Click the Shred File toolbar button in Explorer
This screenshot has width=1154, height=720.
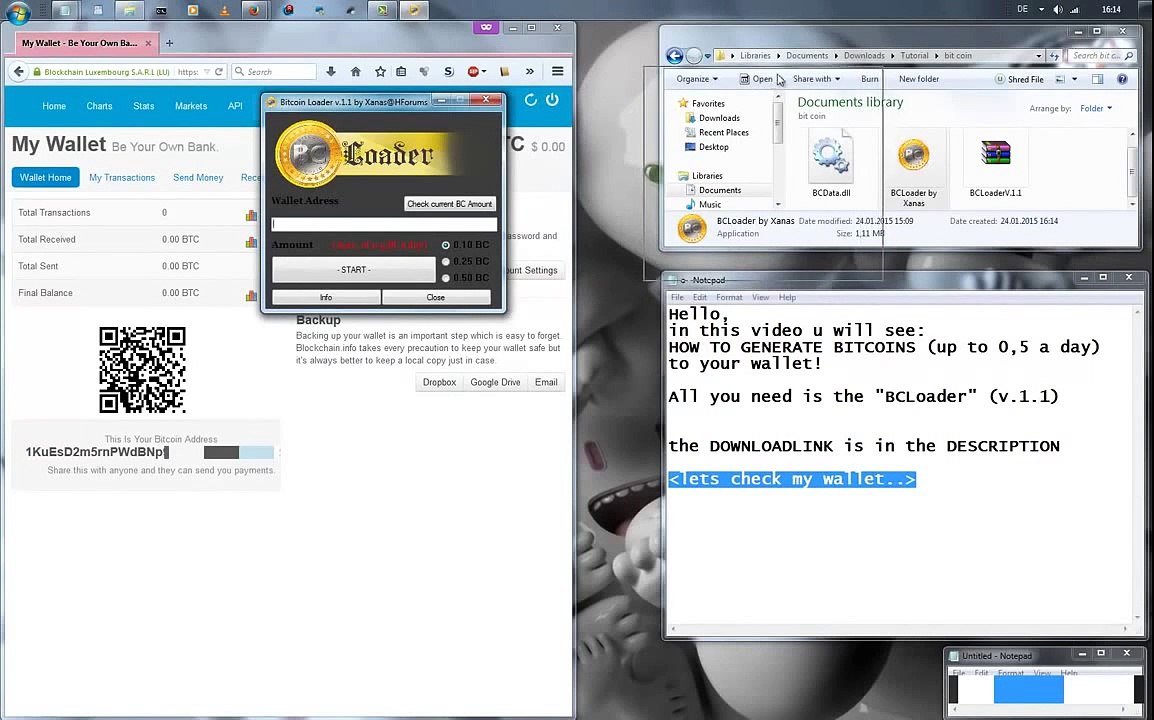coord(1019,79)
